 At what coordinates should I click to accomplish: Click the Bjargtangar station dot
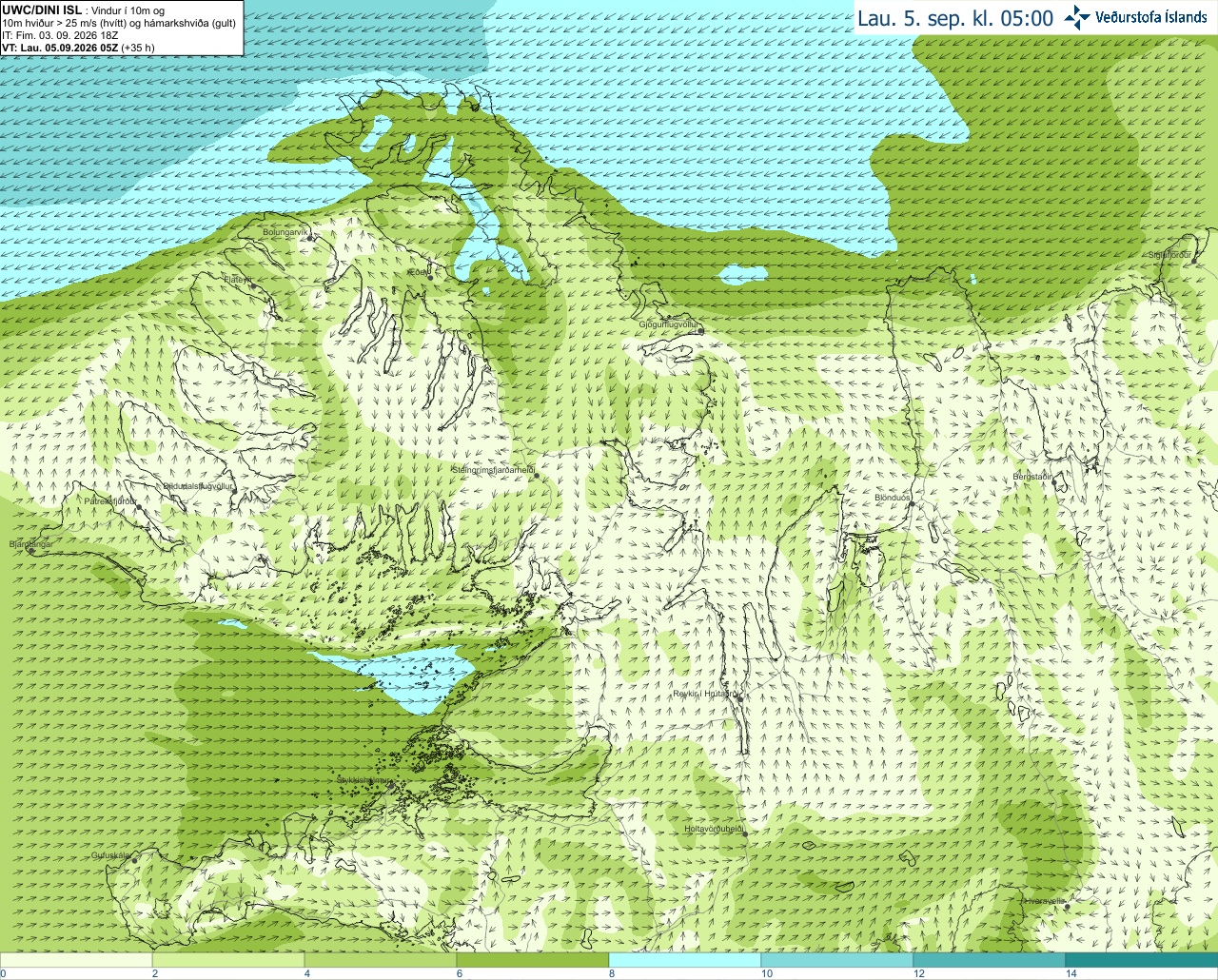pos(30,551)
